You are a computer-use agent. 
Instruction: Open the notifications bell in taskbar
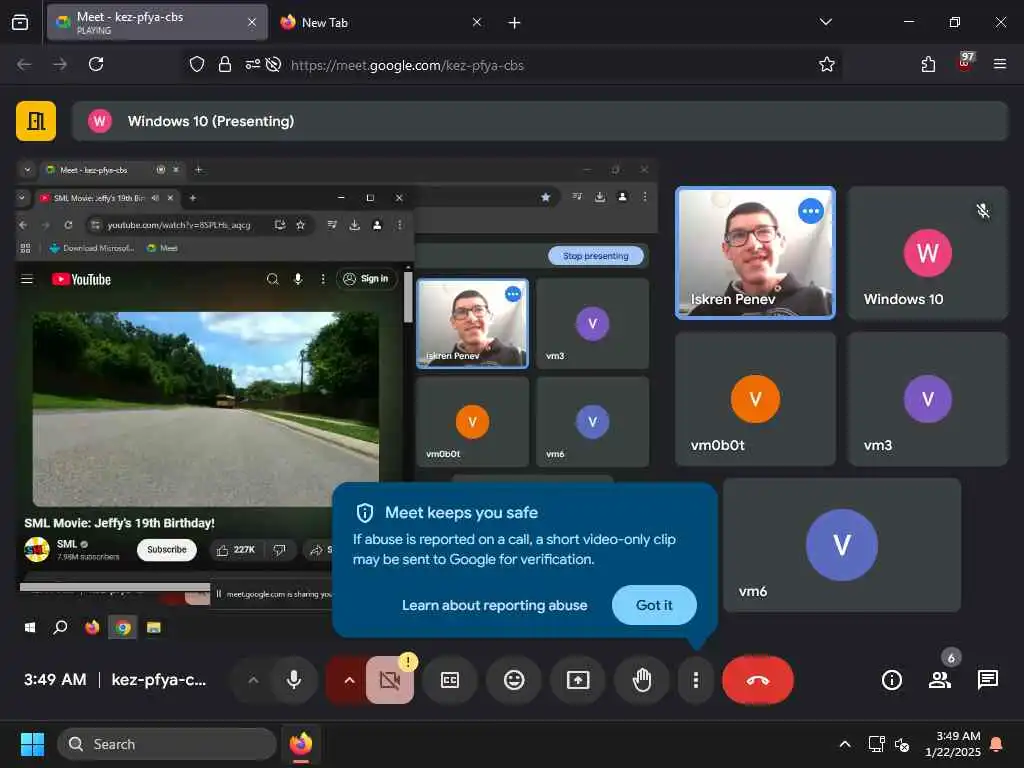[997, 744]
